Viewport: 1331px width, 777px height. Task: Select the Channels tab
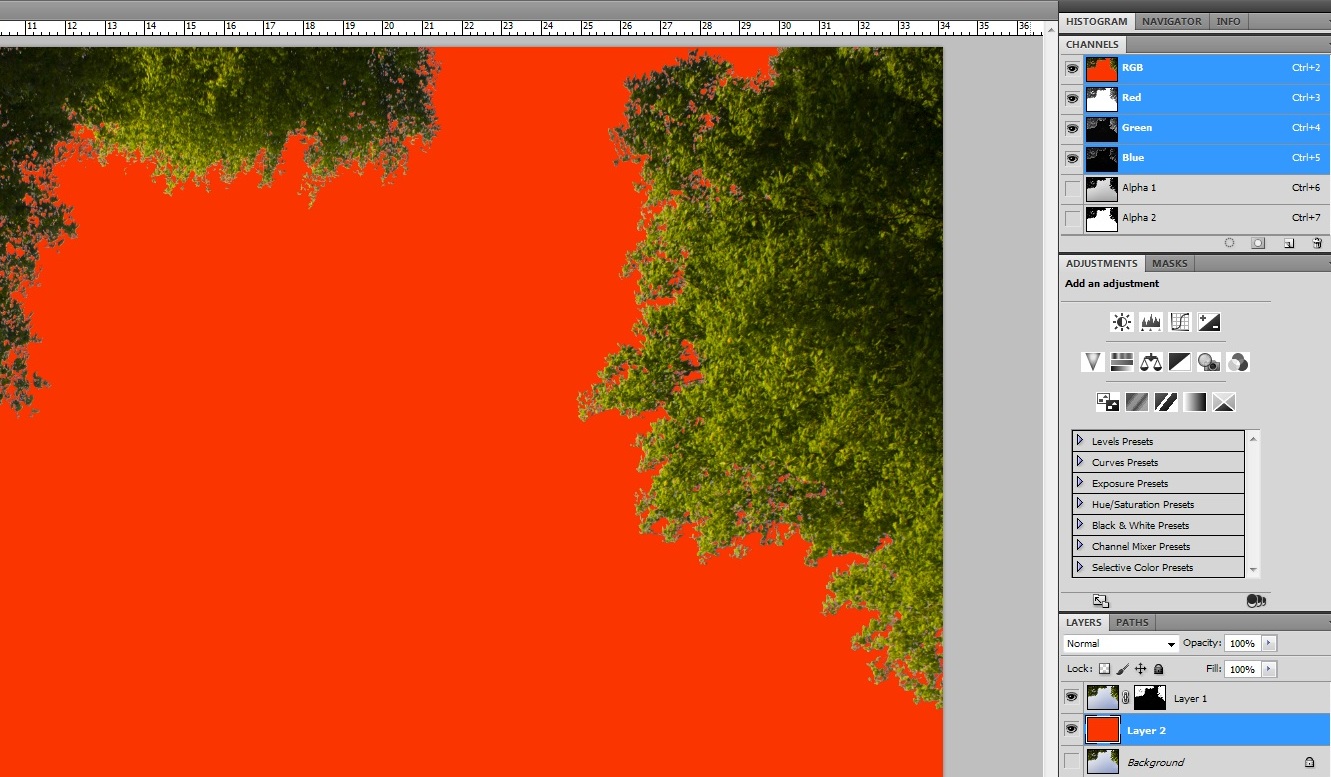(x=1092, y=44)
